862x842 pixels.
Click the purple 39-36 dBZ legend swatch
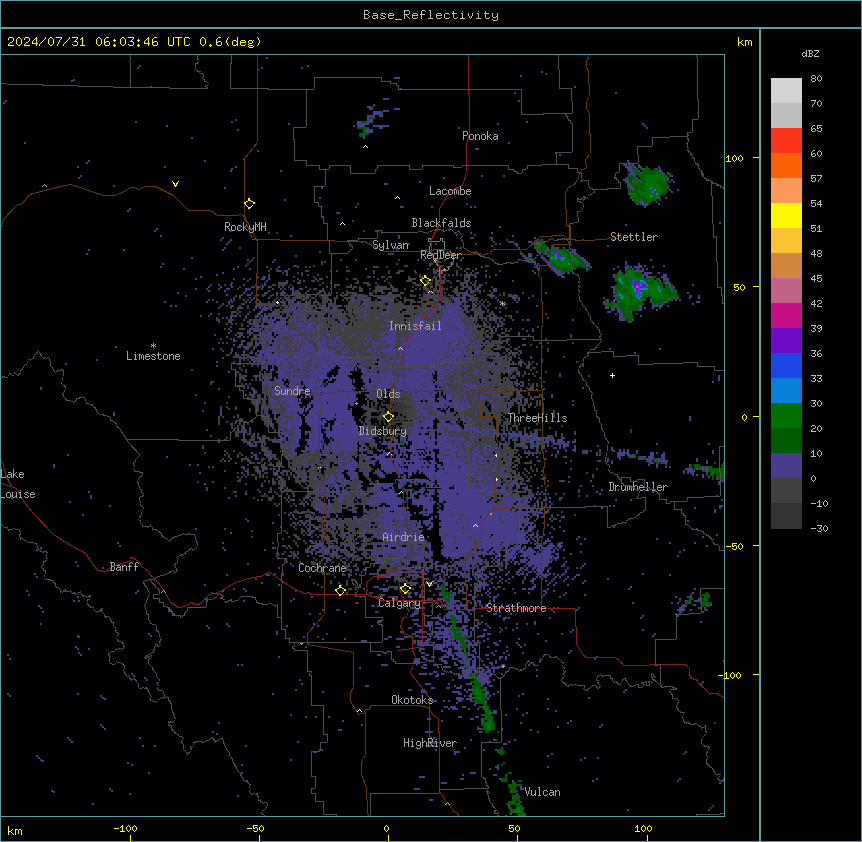(786, 341)
